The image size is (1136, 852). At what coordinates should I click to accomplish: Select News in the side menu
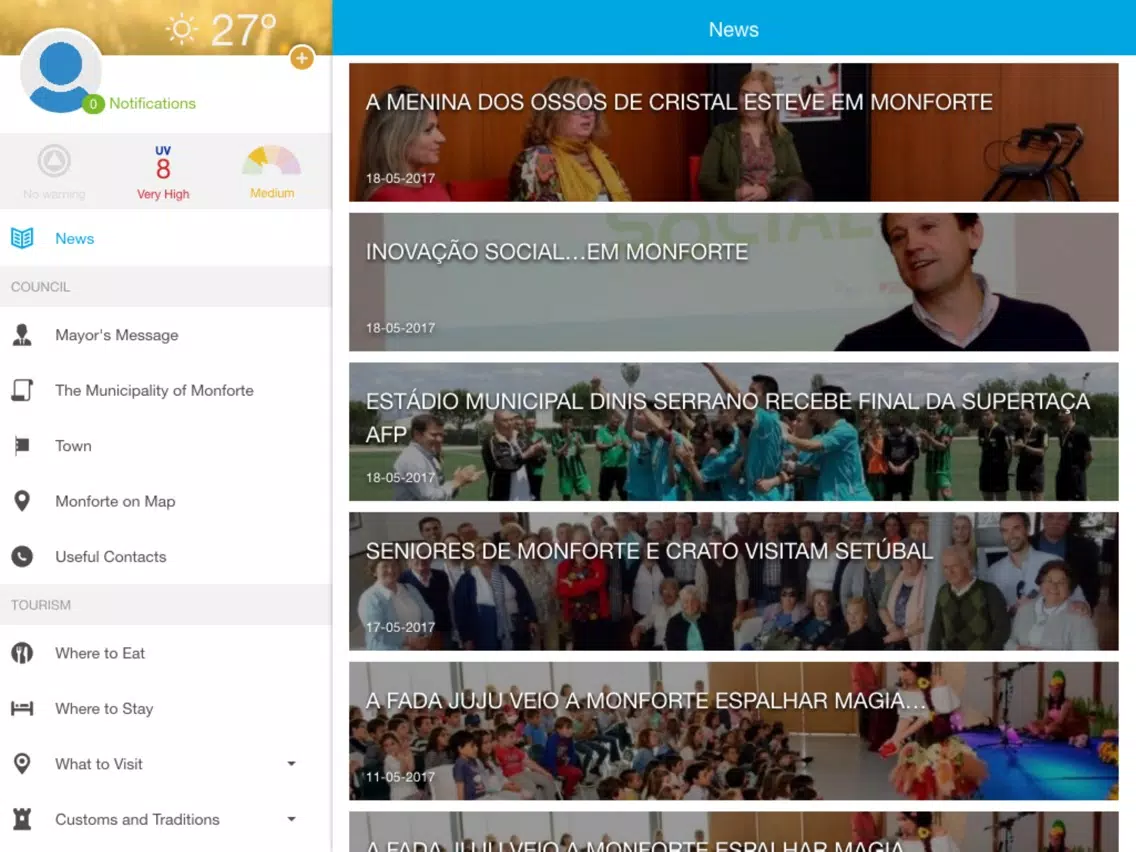[x=166, y=238]
